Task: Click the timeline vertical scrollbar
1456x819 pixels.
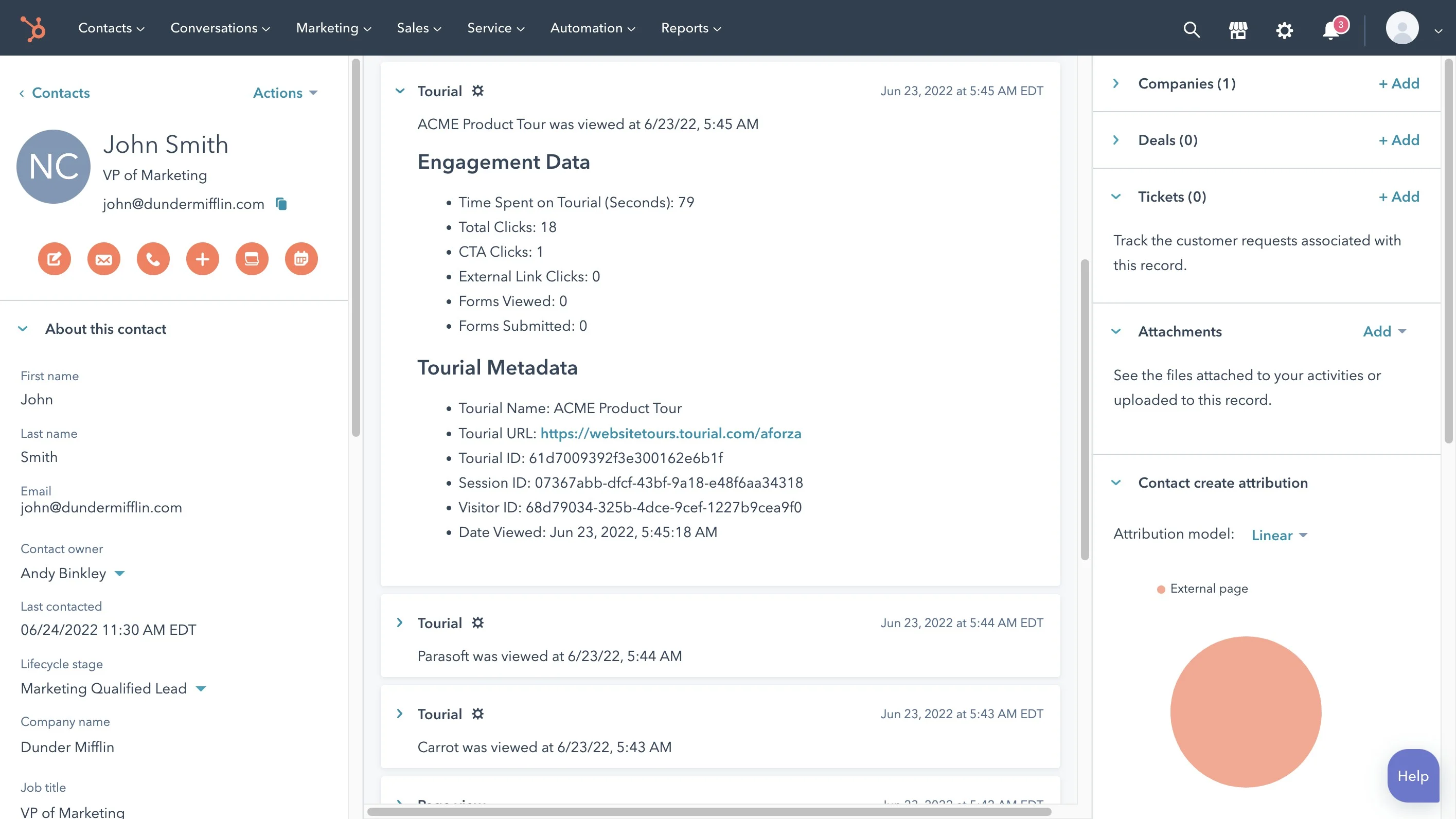Action: [x=1085, y=410]
